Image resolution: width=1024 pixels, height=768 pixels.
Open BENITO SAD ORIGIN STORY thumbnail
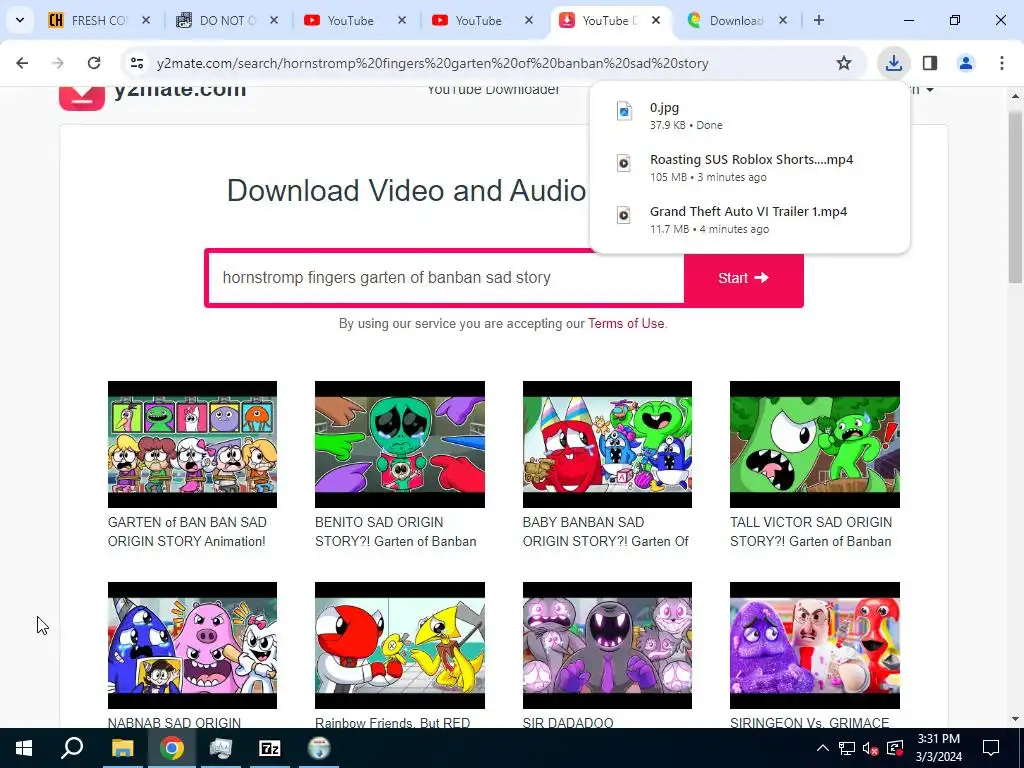point(400,444)
